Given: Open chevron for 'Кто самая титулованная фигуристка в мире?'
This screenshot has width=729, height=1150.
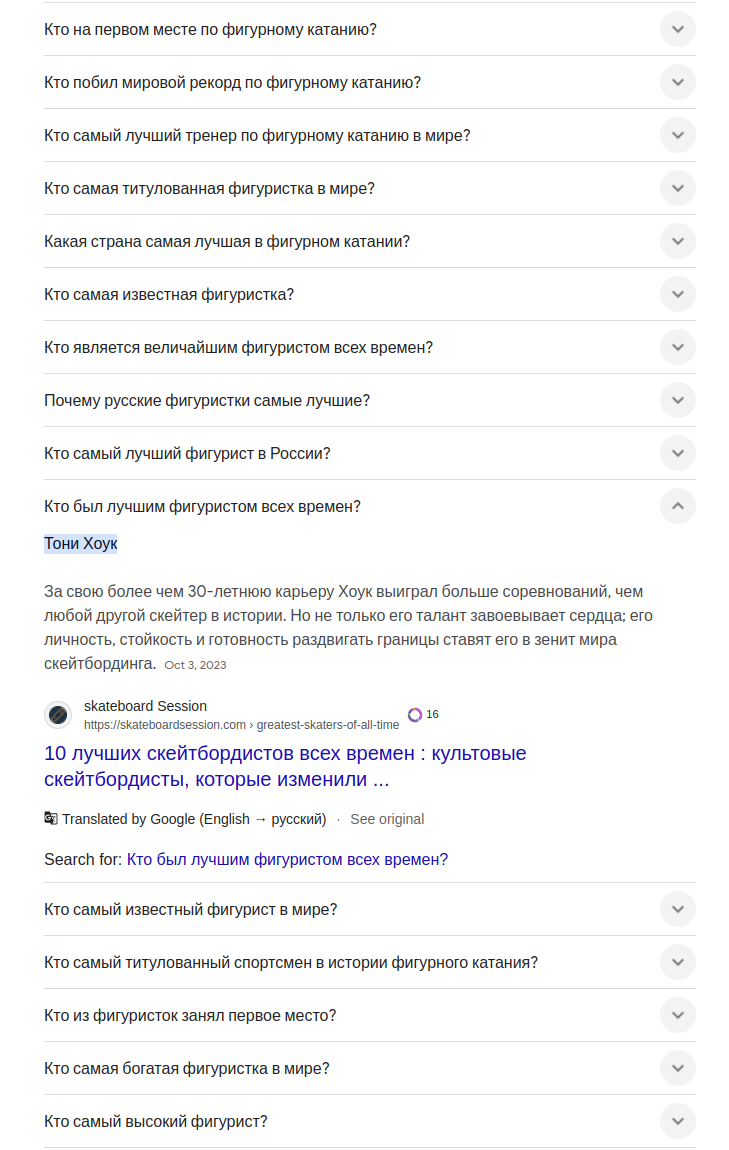Looking at the screenshot, I should click(677, 188).
